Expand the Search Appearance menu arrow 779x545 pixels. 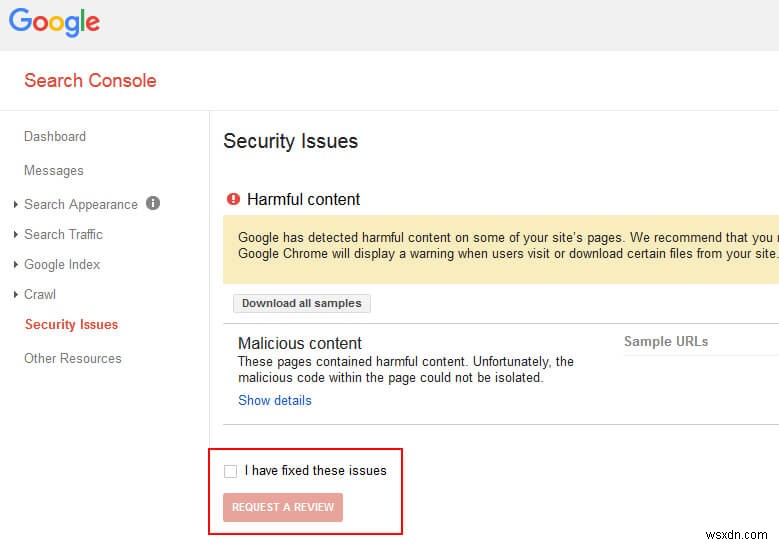(16, 205)
